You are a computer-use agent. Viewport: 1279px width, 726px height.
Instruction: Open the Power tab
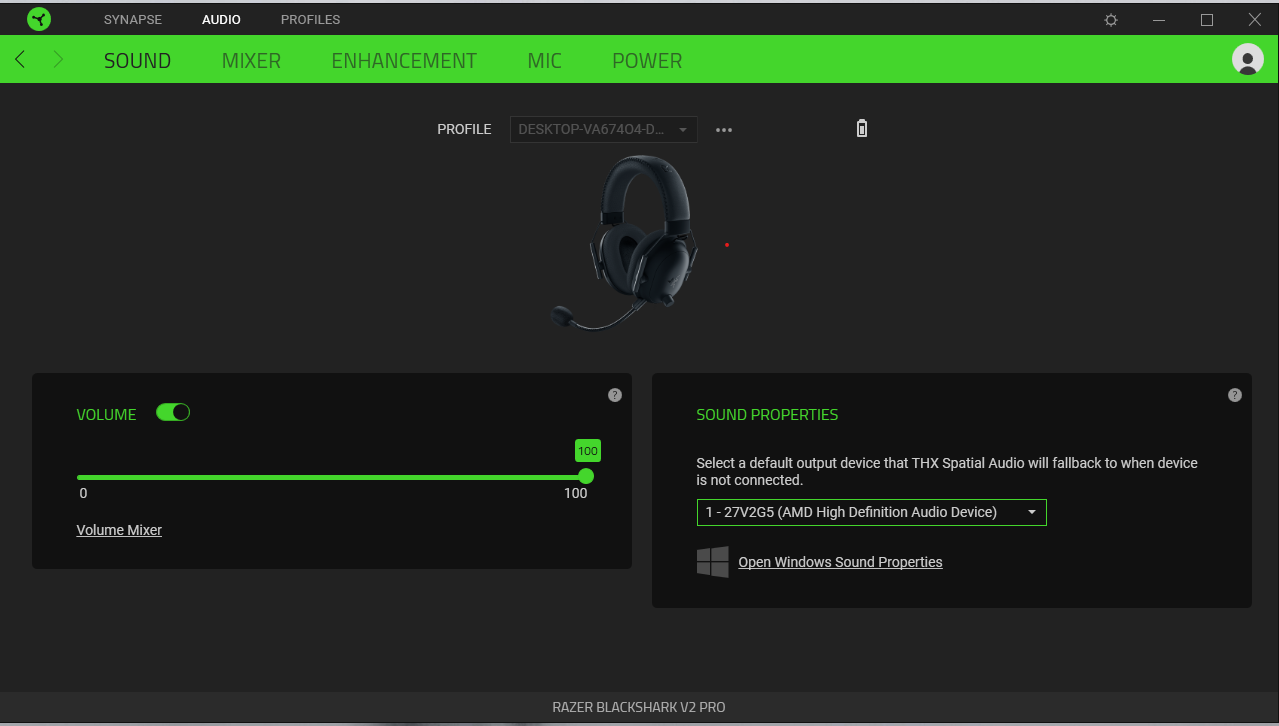pos(647,60)
